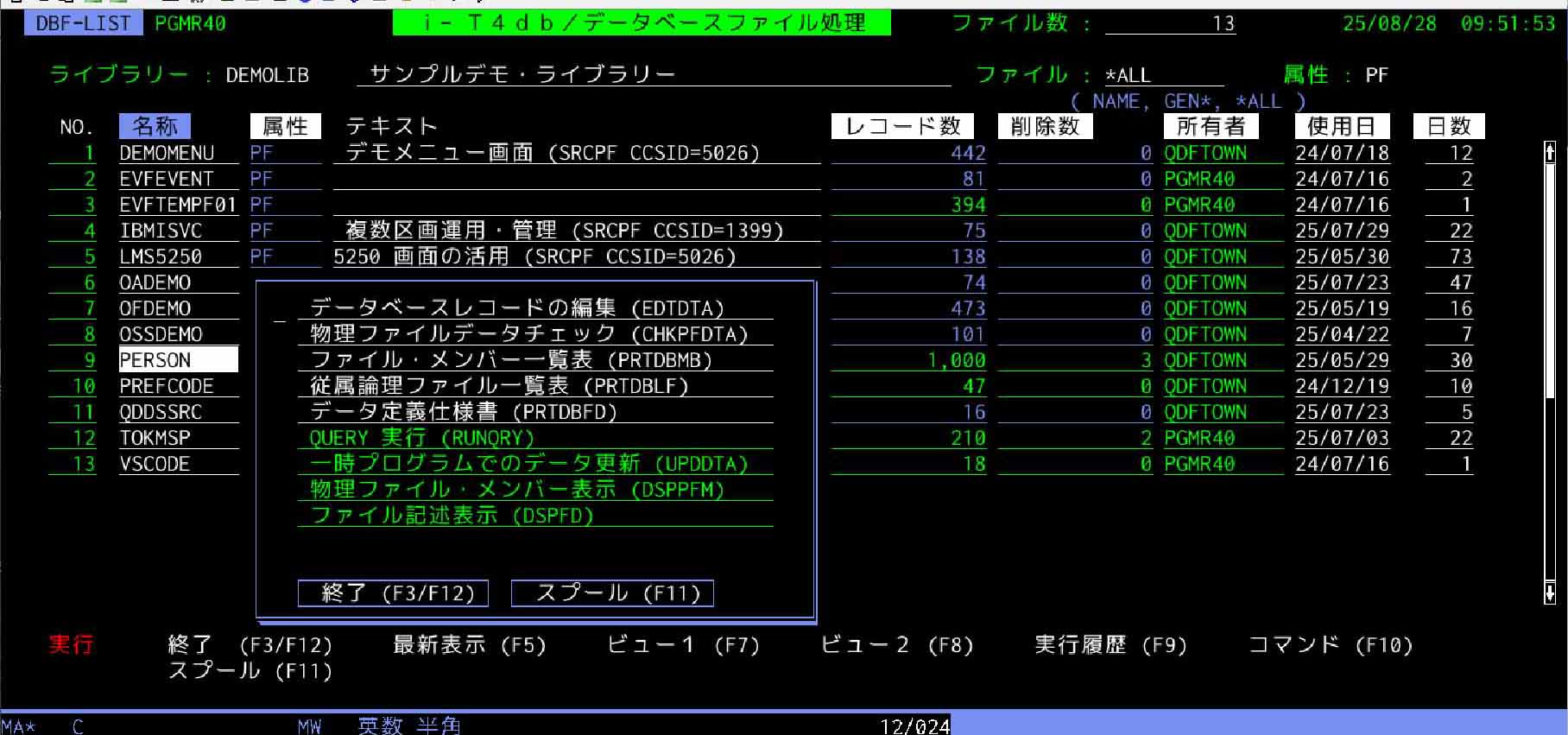Click 最新表示 (F5) at the bottom
1568x735 pixels.
point(469,645)
